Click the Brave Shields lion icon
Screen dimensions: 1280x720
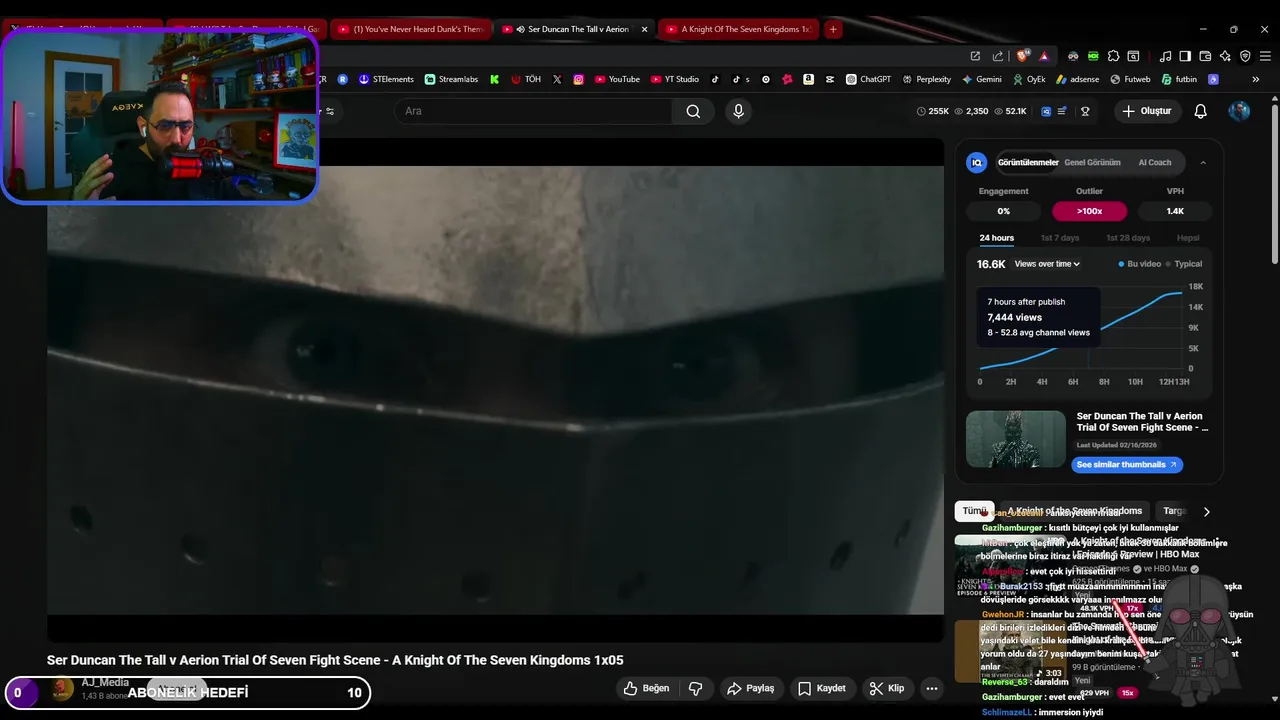coord(1022,56)
